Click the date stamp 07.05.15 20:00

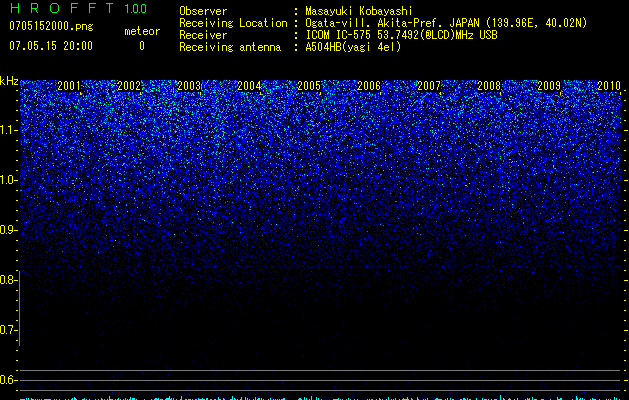(51, 46)
